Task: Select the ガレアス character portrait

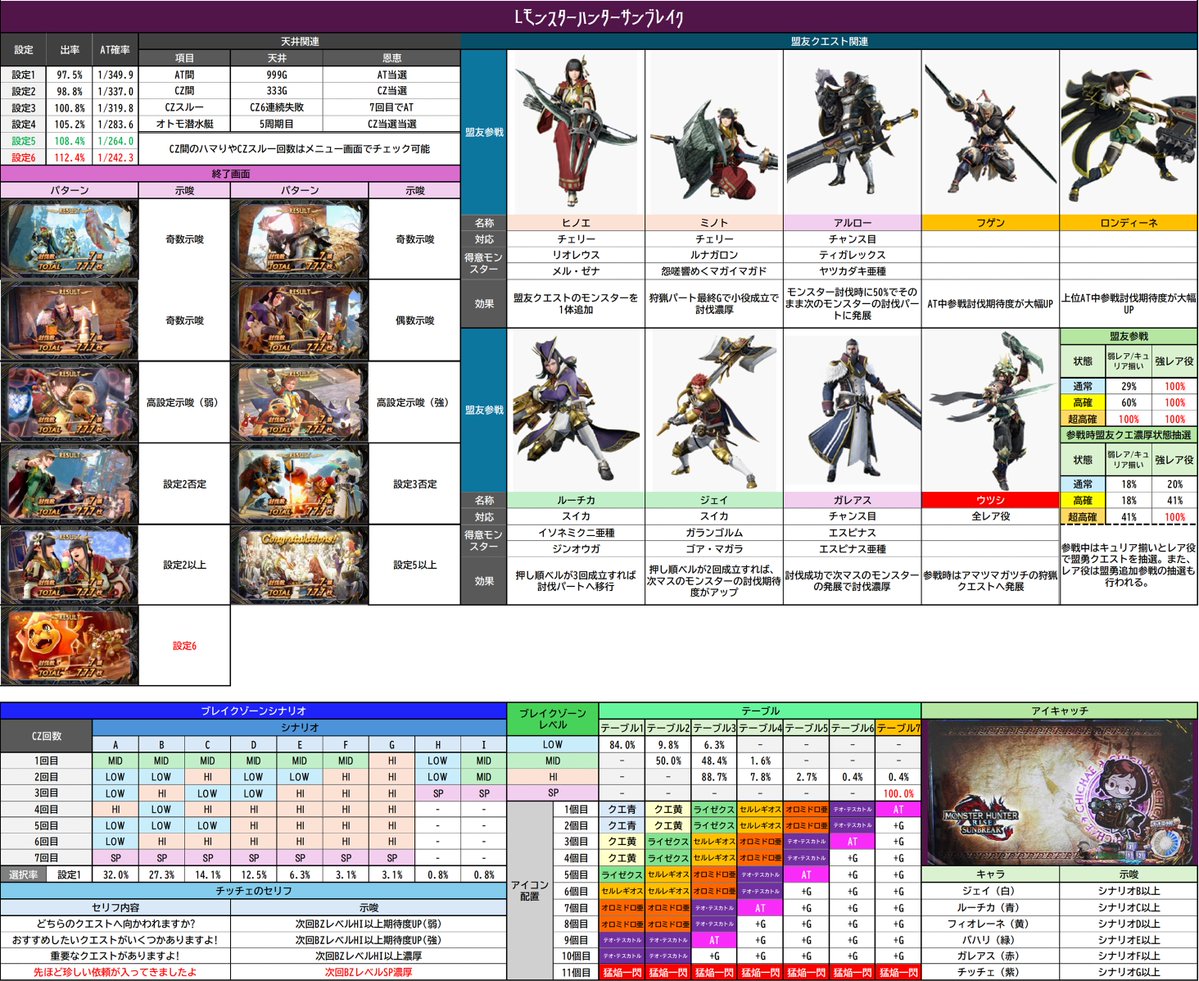Action: point(853,410)
